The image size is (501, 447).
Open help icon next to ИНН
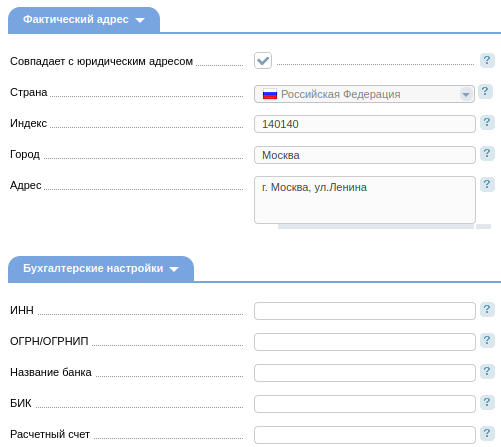(487, 309)
